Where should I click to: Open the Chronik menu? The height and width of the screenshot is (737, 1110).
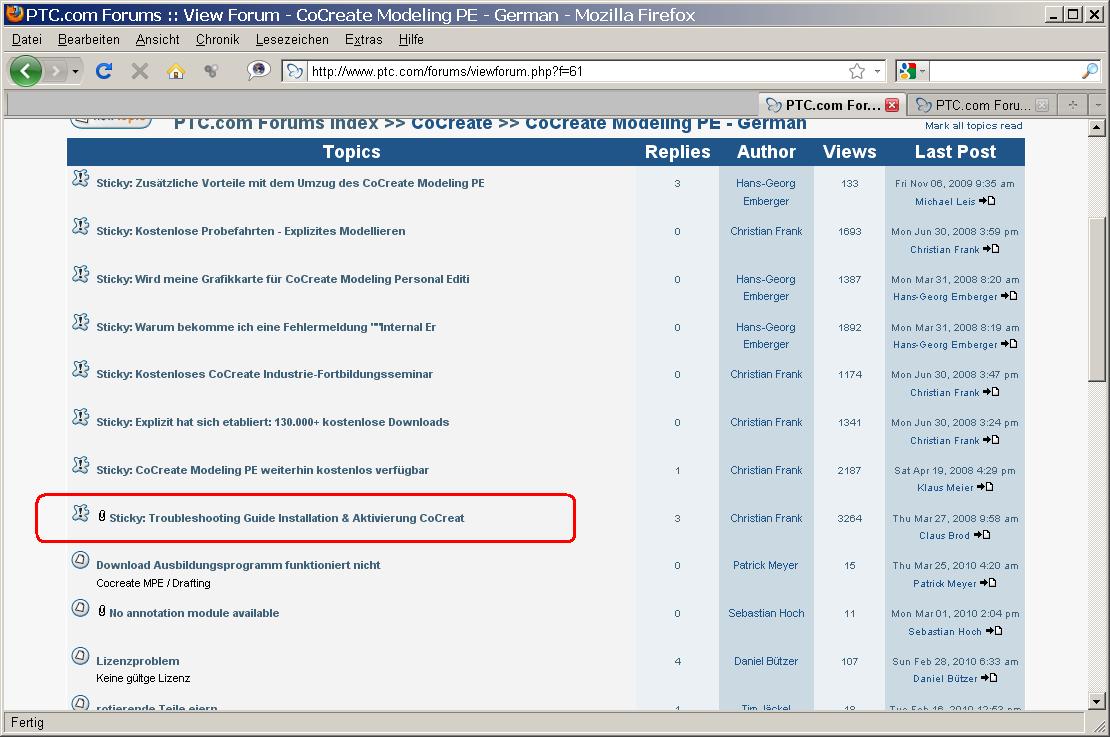click(217, 40)
